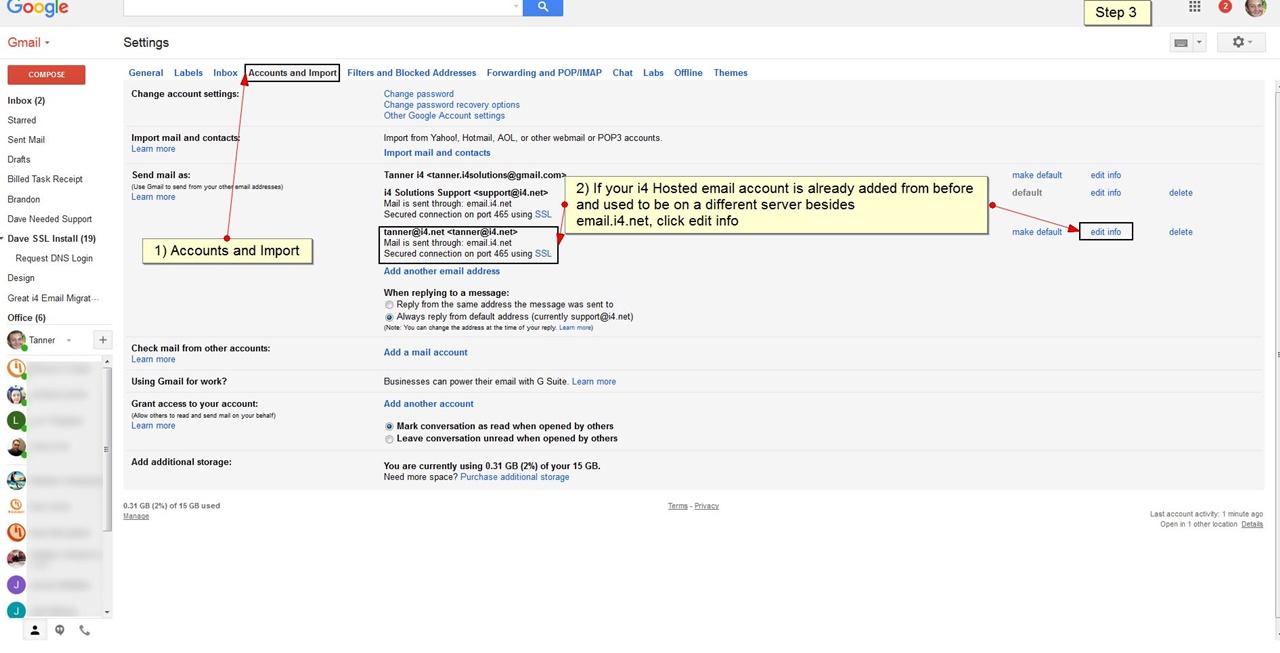
Task: Open the input tools dropdown arrow
Action: pyautogui.click(x=1198, y=43)
